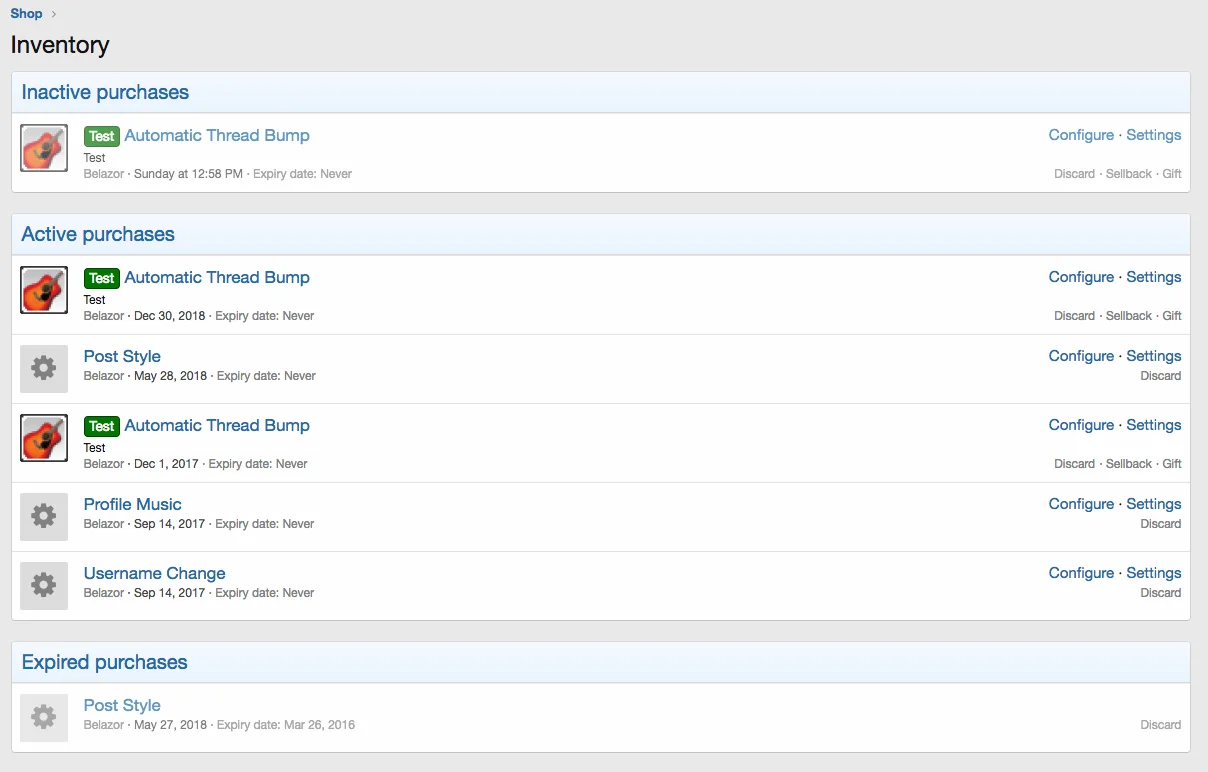
Task: Click gear icon of expired Post Style
Action: 44,718
